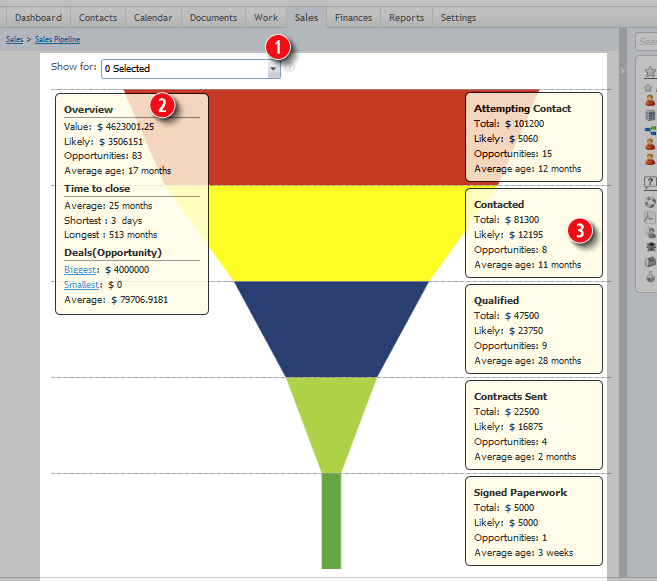Switch to the Dashboard tab
This screenshot has height=581, width=657.
(x=39, y=17)
